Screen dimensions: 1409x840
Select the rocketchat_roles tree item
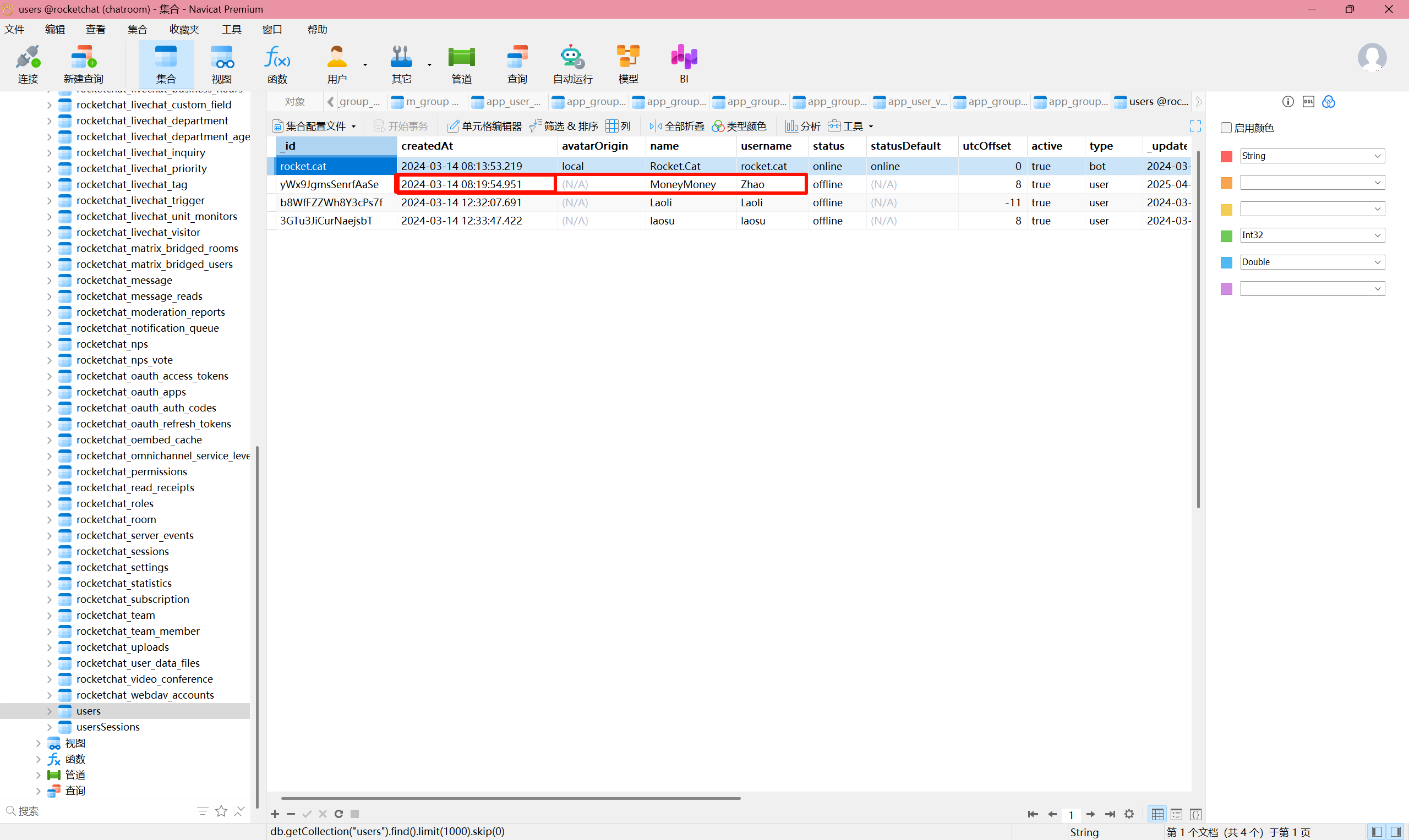click(115, 503)
